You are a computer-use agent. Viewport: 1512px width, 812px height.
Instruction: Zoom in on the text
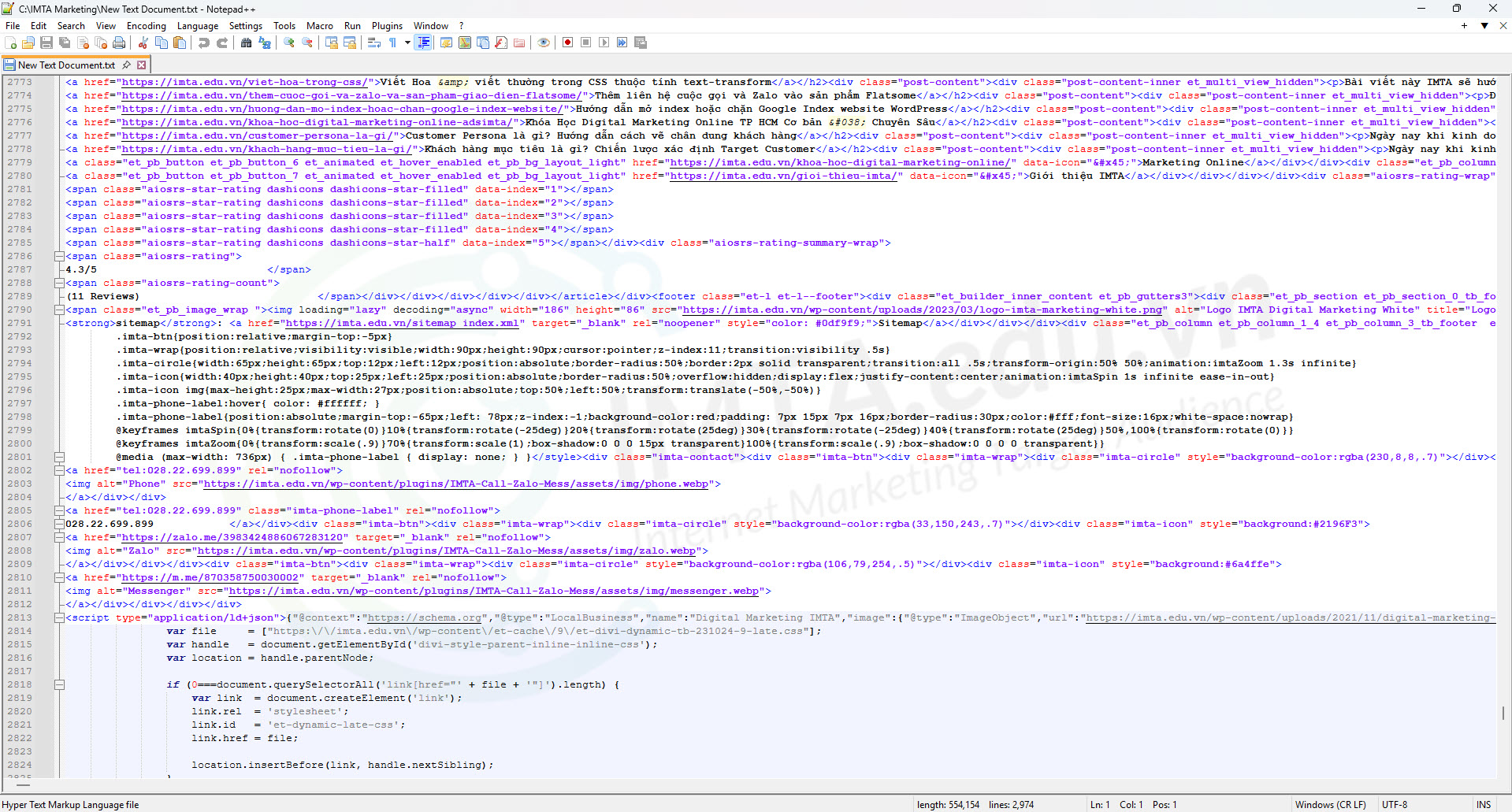(x=288, y=43)
